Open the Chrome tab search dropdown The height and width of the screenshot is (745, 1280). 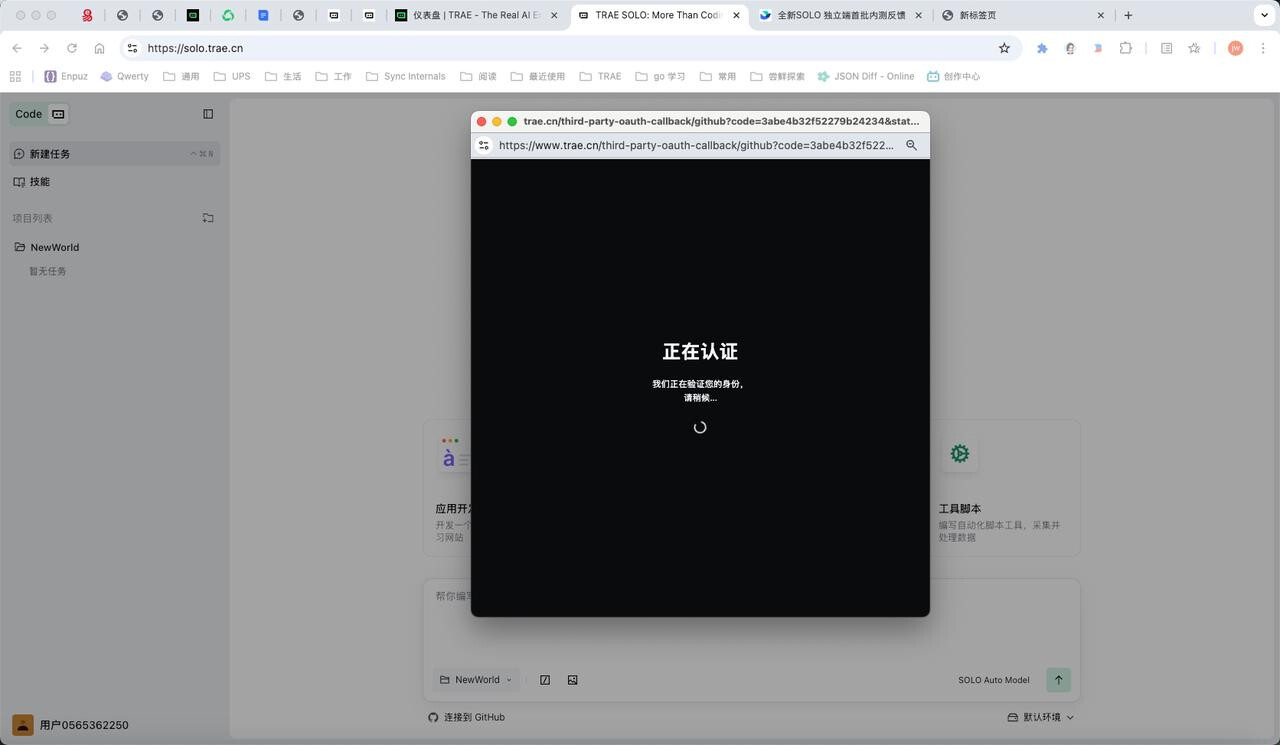[x=1263, y=15]
